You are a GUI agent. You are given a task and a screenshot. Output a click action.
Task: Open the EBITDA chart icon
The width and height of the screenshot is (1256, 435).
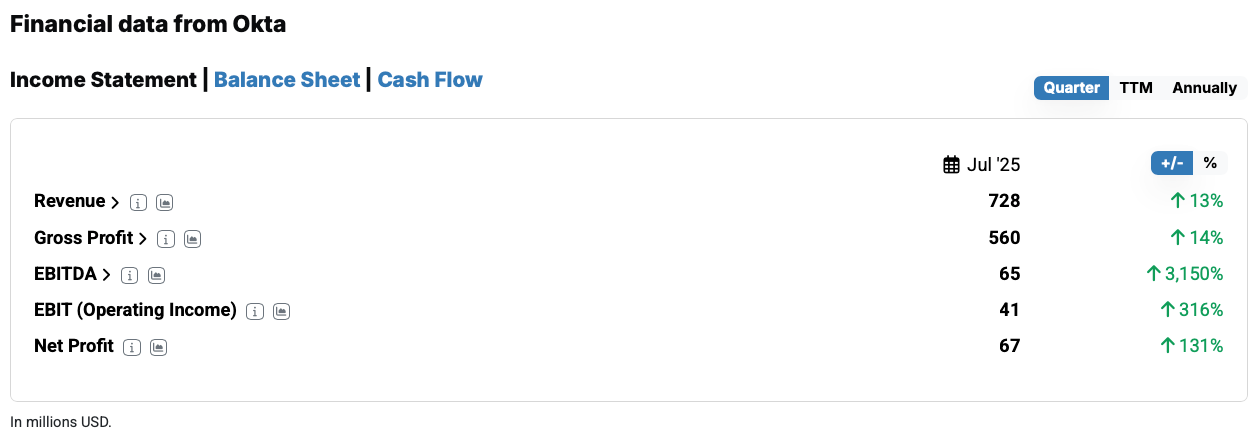click(x=156, y=275)
